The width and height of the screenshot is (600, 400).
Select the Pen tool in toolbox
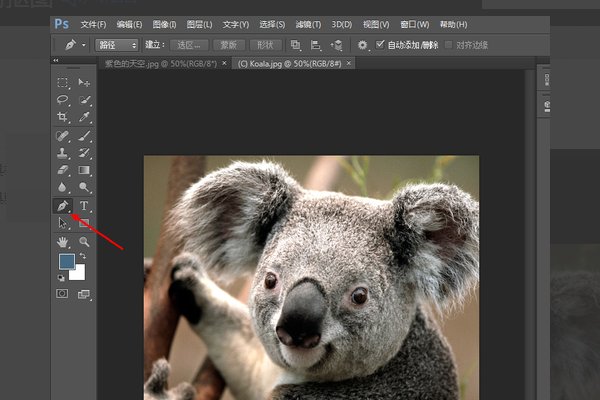pos(62,206)
